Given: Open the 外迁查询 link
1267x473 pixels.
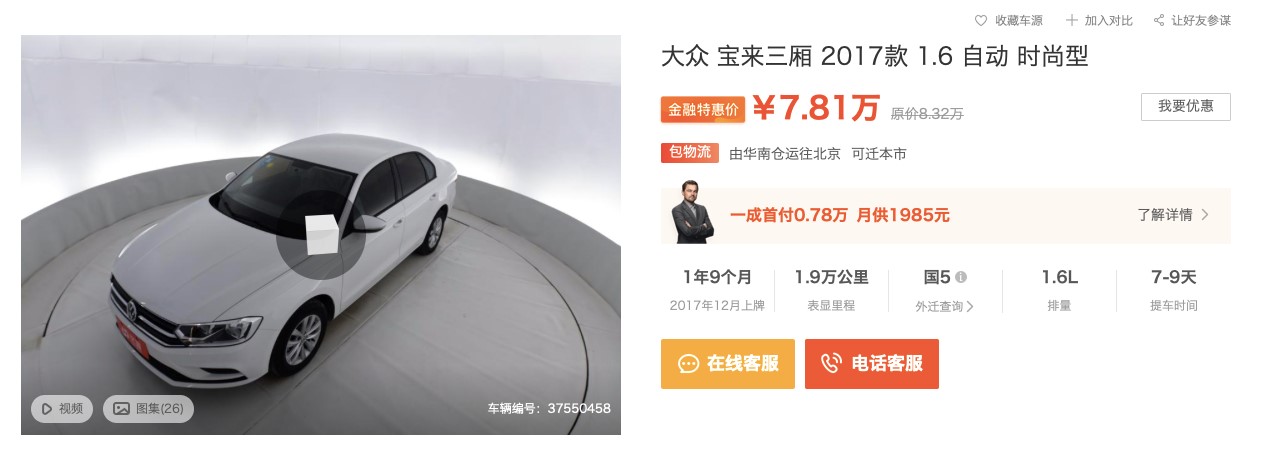Looking at the screenshot, I should pyautogui.click(x=944, y=306).
